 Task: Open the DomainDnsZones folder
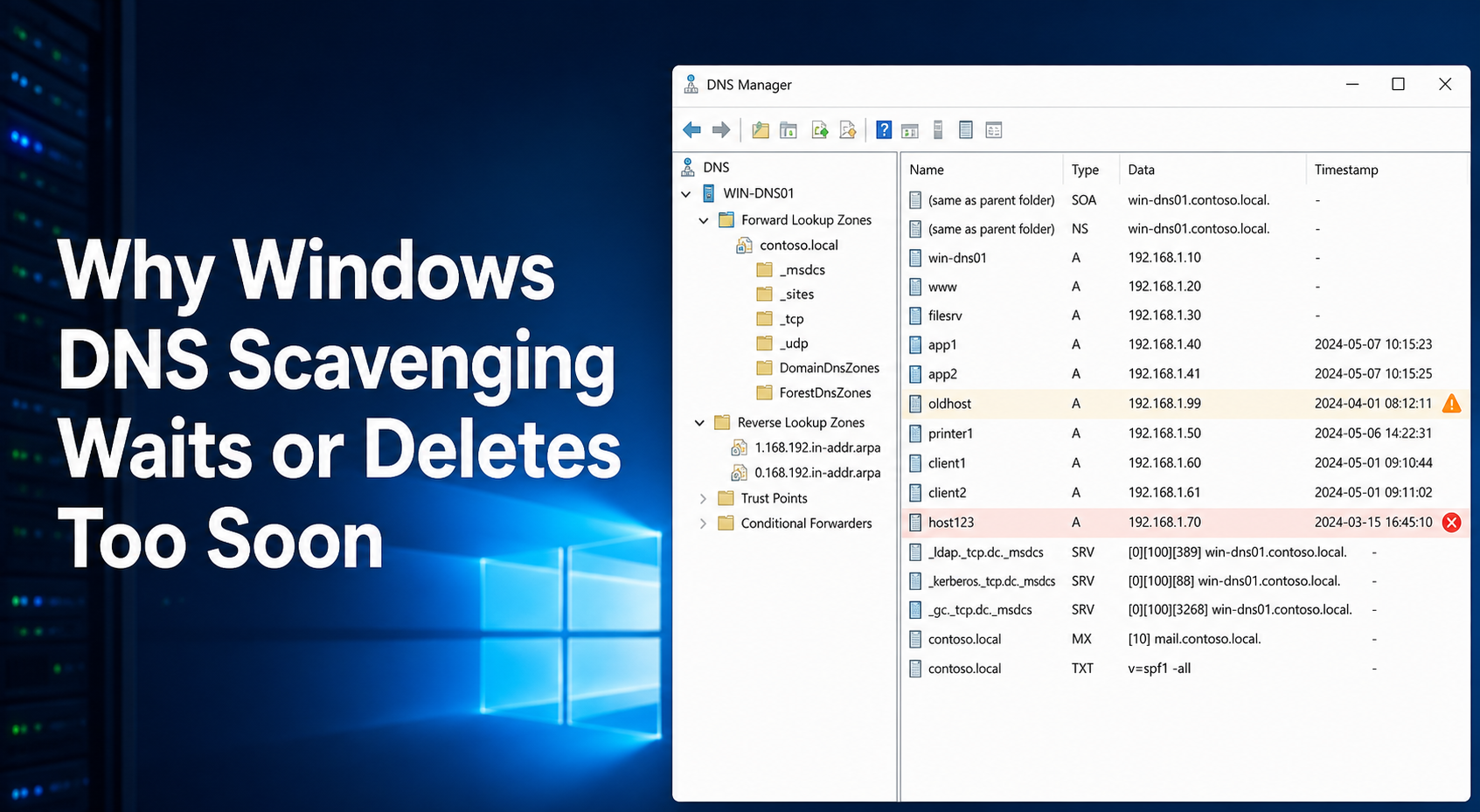[x=829, y=368]
